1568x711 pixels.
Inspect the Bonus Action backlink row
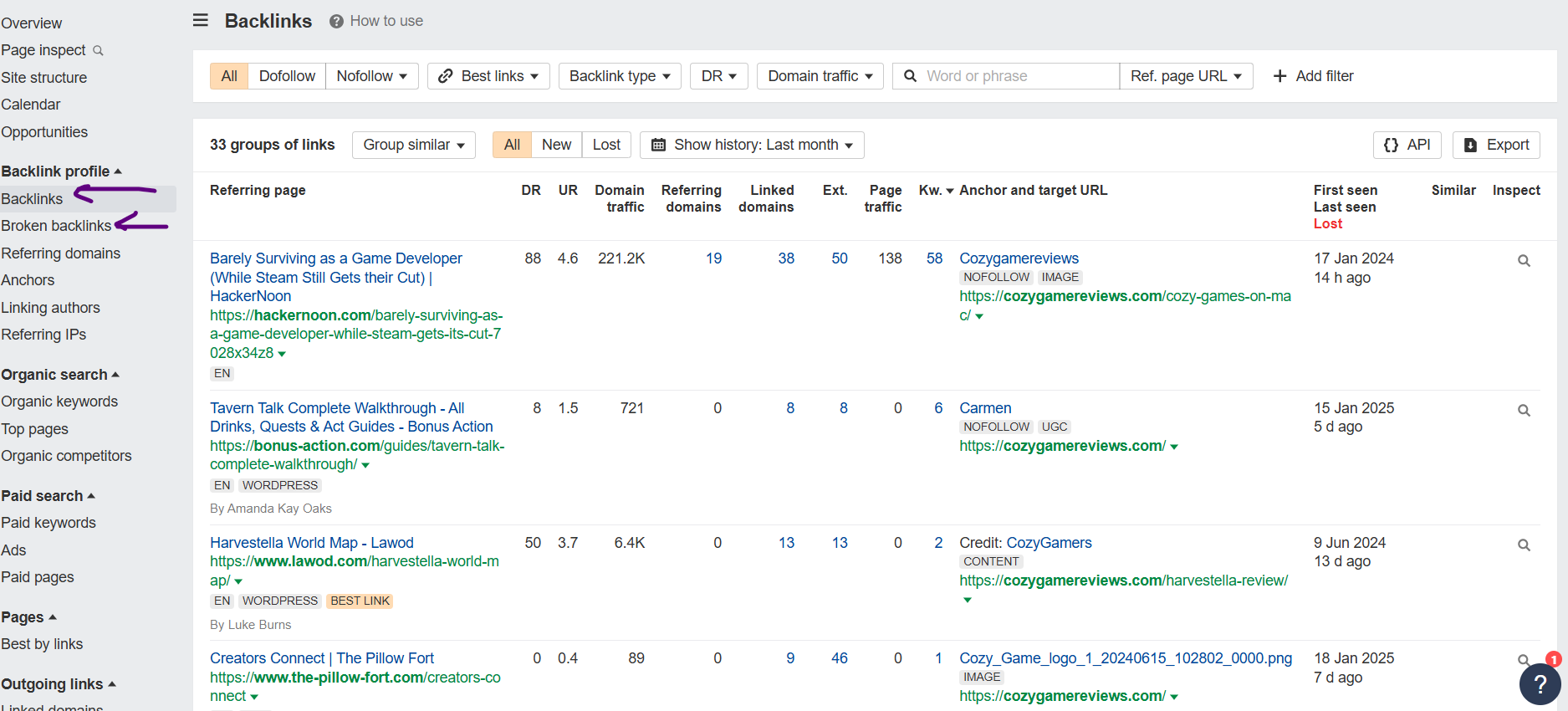click(x=1524, y=411)
